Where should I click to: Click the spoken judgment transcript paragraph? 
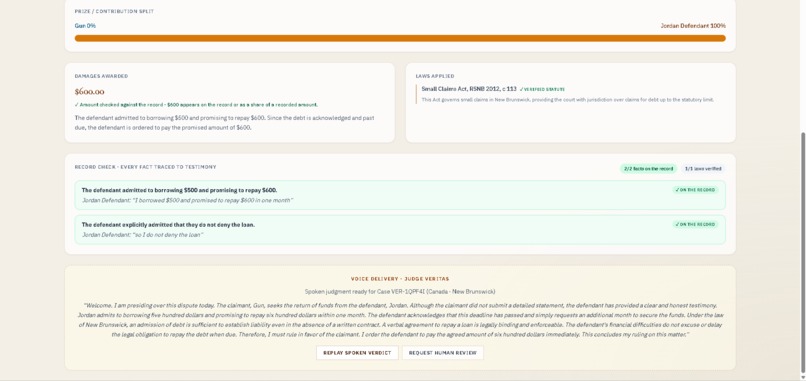[400, 320]
